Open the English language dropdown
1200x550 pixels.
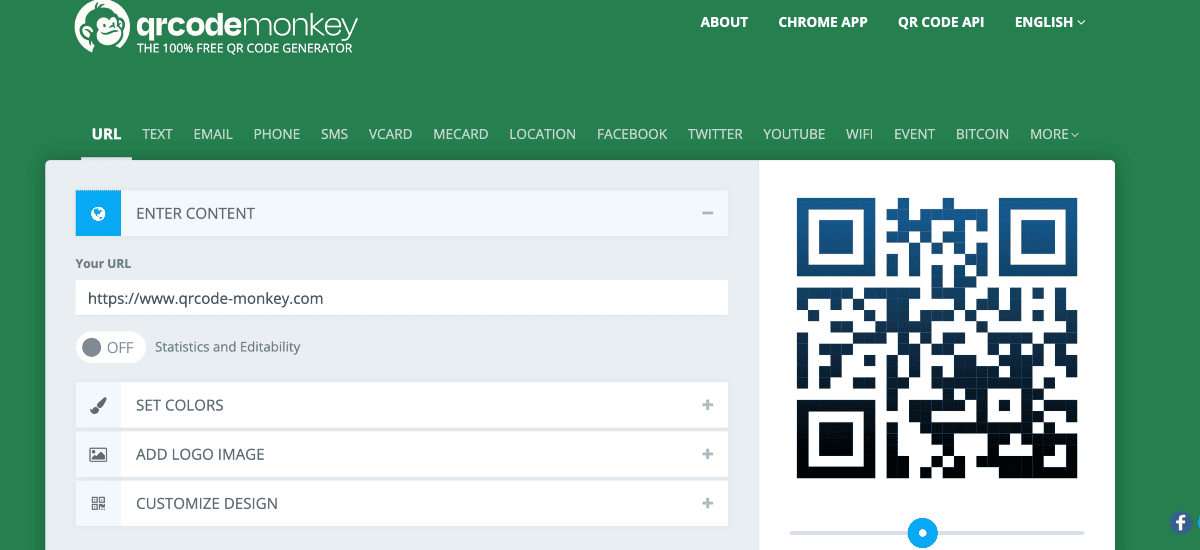tap(1049, 22)
